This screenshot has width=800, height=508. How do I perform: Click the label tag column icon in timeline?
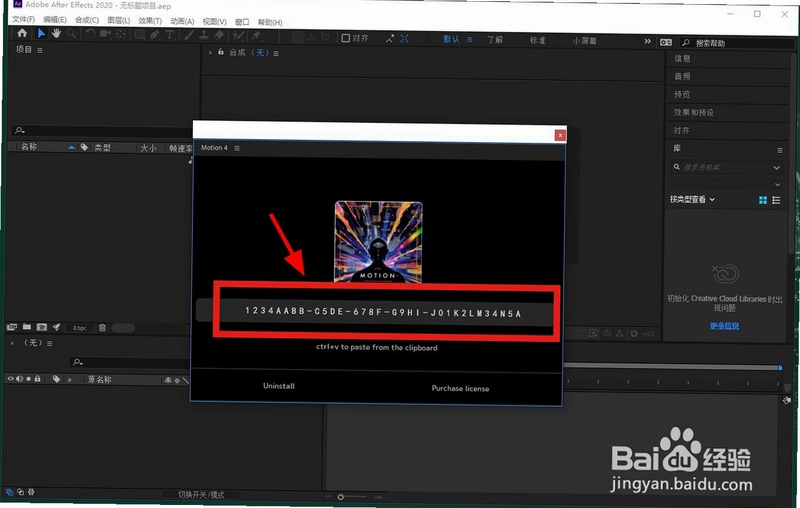pos(56,379)
